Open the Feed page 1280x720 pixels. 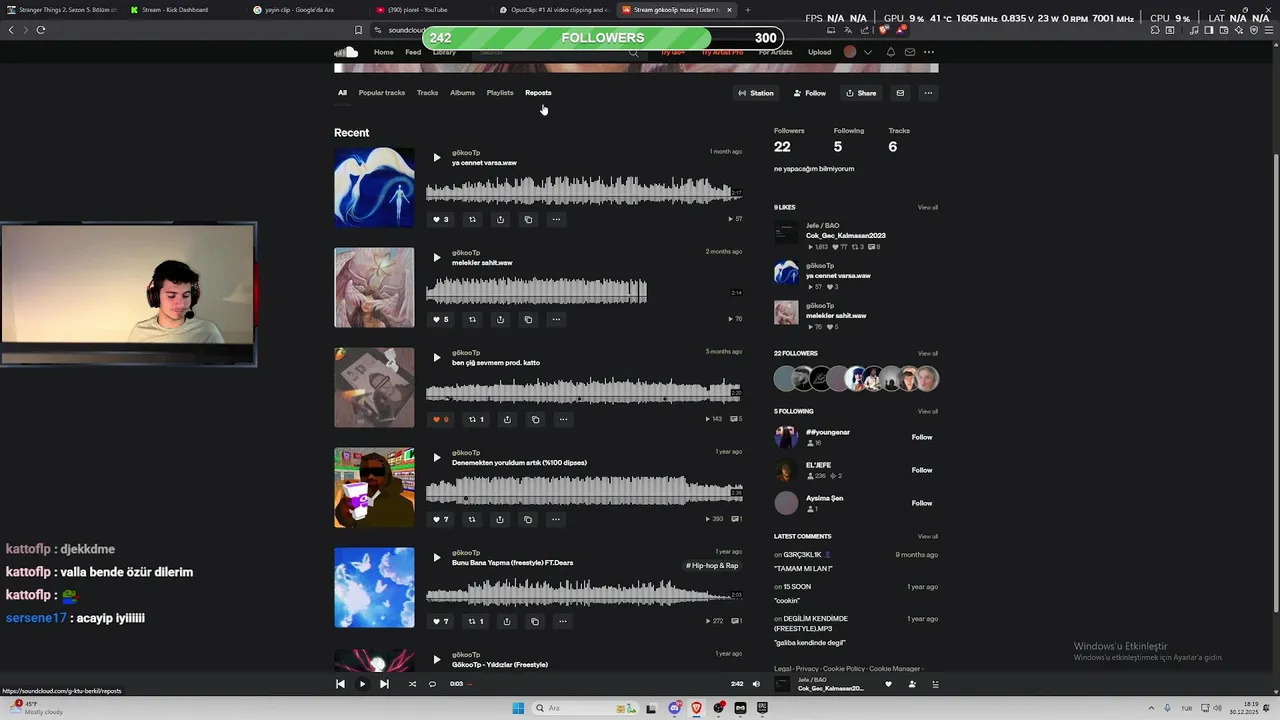tap(413, 52)
